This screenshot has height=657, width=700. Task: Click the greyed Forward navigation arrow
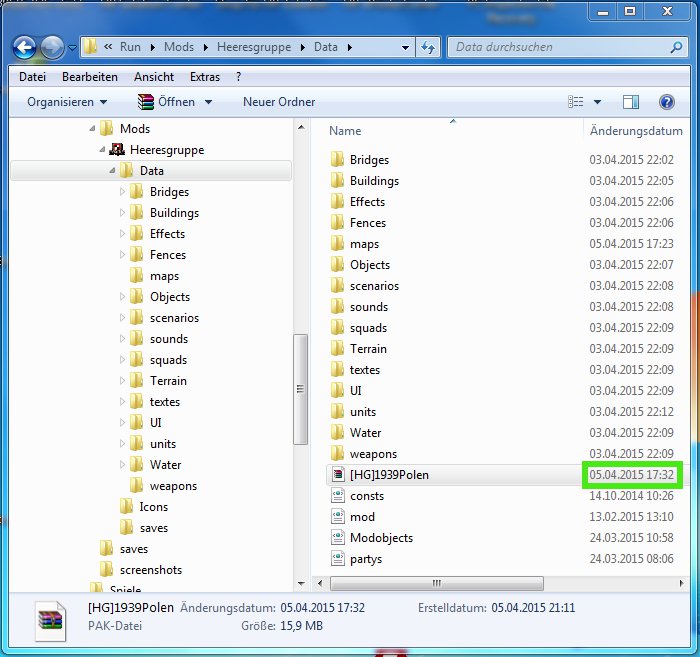click(x=53, y=47)
